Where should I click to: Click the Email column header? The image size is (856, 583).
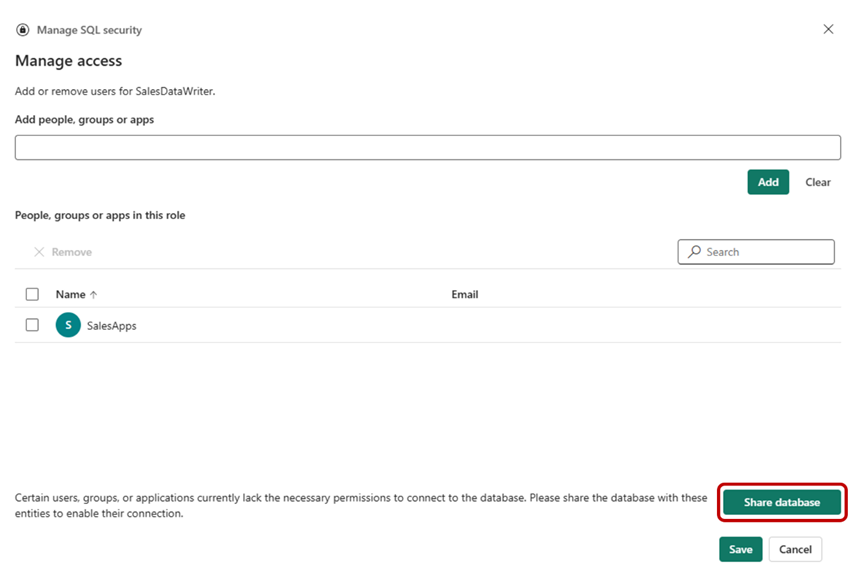(465, 294)
